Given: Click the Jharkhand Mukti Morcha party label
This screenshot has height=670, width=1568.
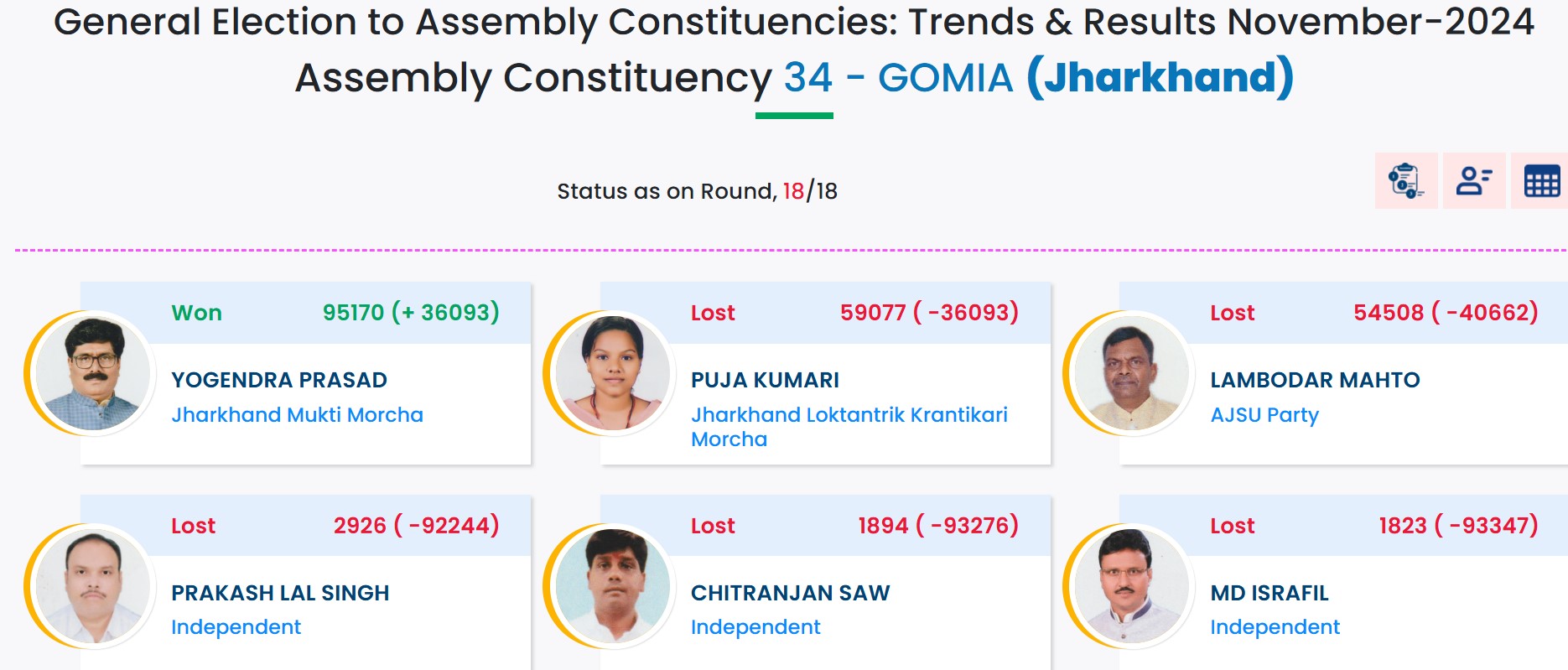Looking at the screenshot, I should point(297,415).
